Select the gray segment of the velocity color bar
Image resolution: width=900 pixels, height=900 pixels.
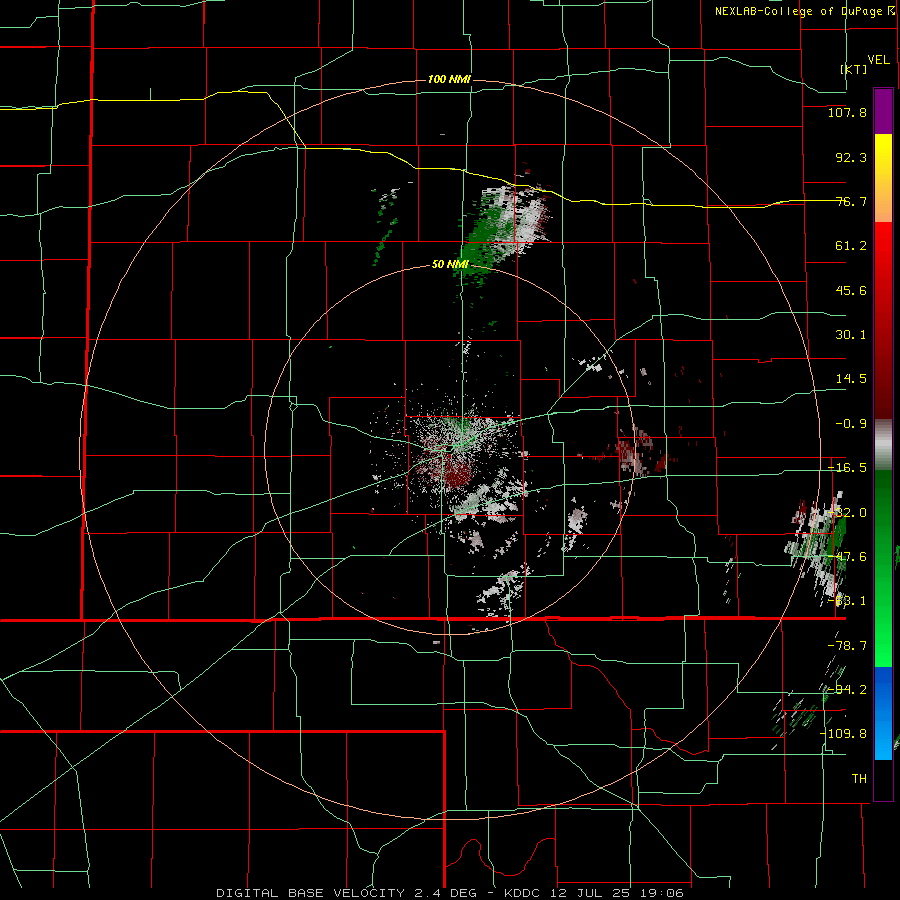pyautogui.click(x=883, y=445)
